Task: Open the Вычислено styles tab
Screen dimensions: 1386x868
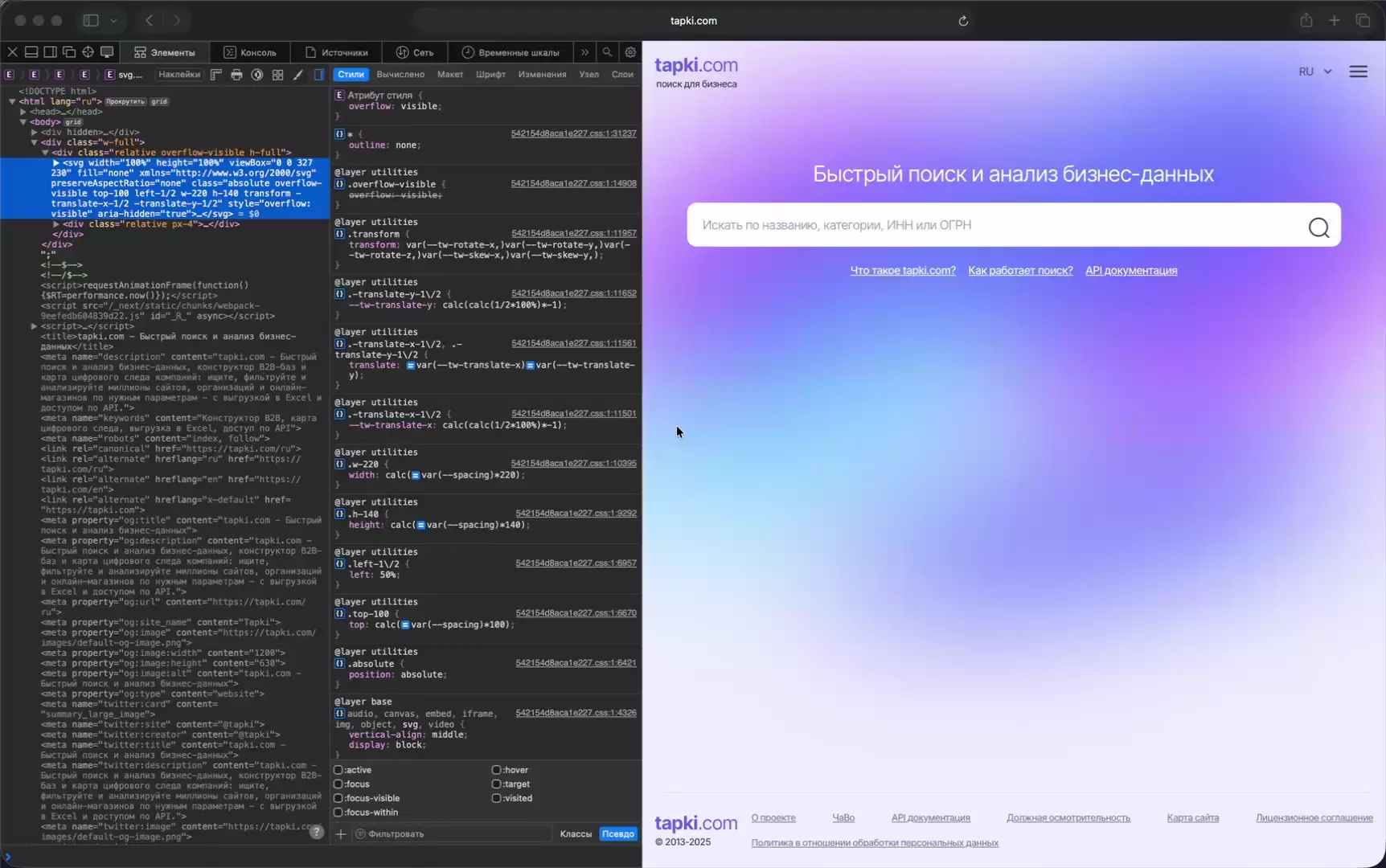Action: (400, 75)
